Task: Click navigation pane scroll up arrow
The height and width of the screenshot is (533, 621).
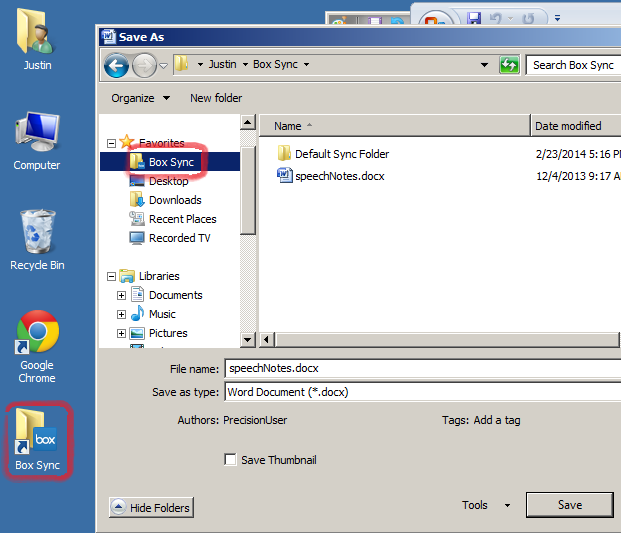Action: [x=248, y=122]
